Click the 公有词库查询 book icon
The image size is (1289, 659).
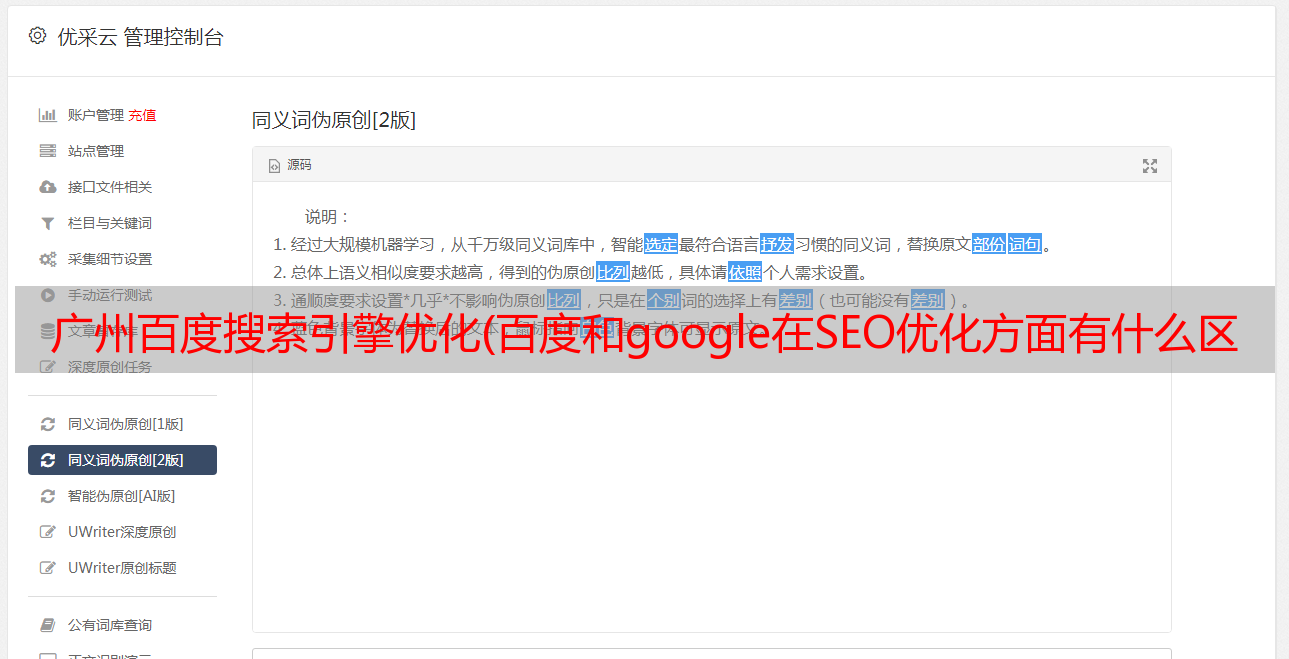tap(47, 625)
